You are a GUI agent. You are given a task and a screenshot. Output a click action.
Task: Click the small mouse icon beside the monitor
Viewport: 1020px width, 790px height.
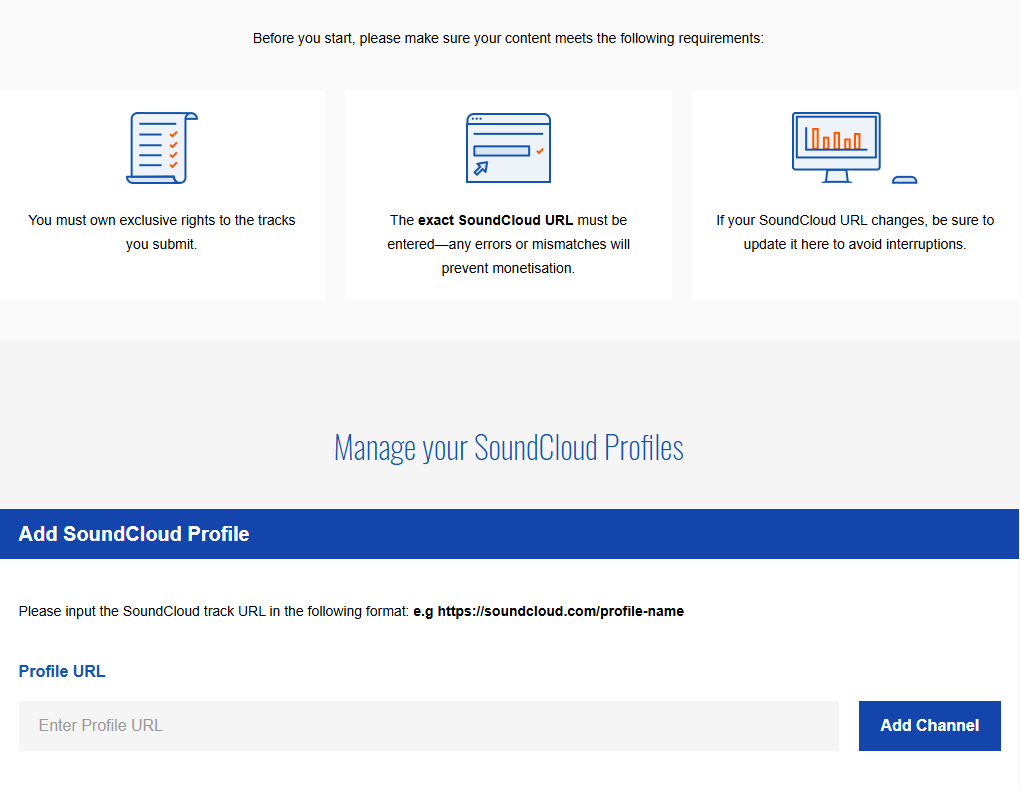[904, 180]
